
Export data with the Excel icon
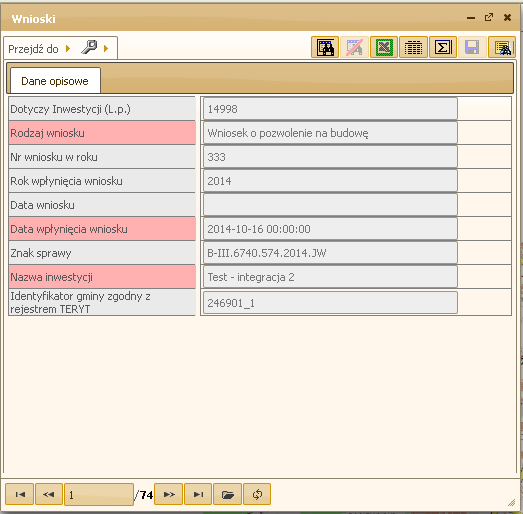click(x=384, y=47)
